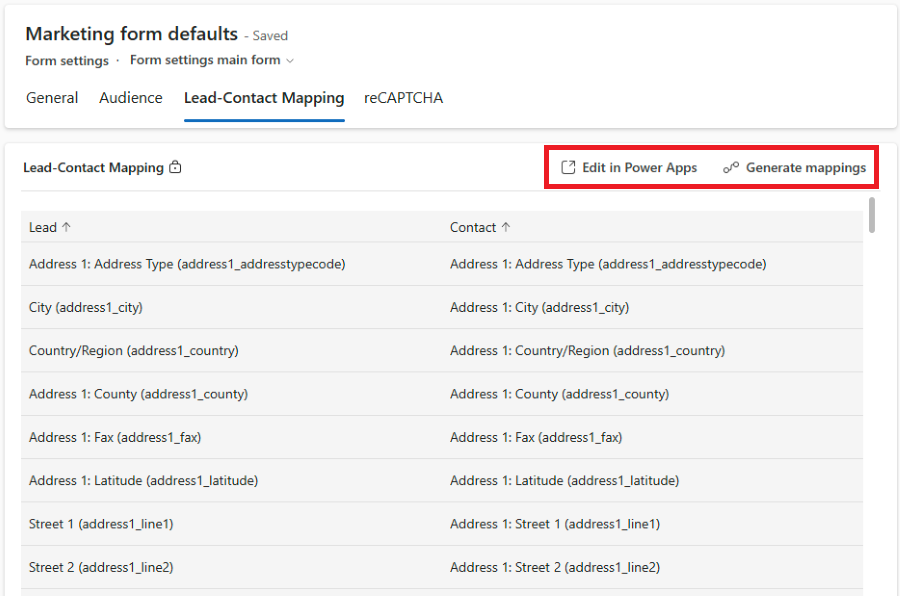Open the General tab
The height and width of the screenshot is (596, 900).
52,98
